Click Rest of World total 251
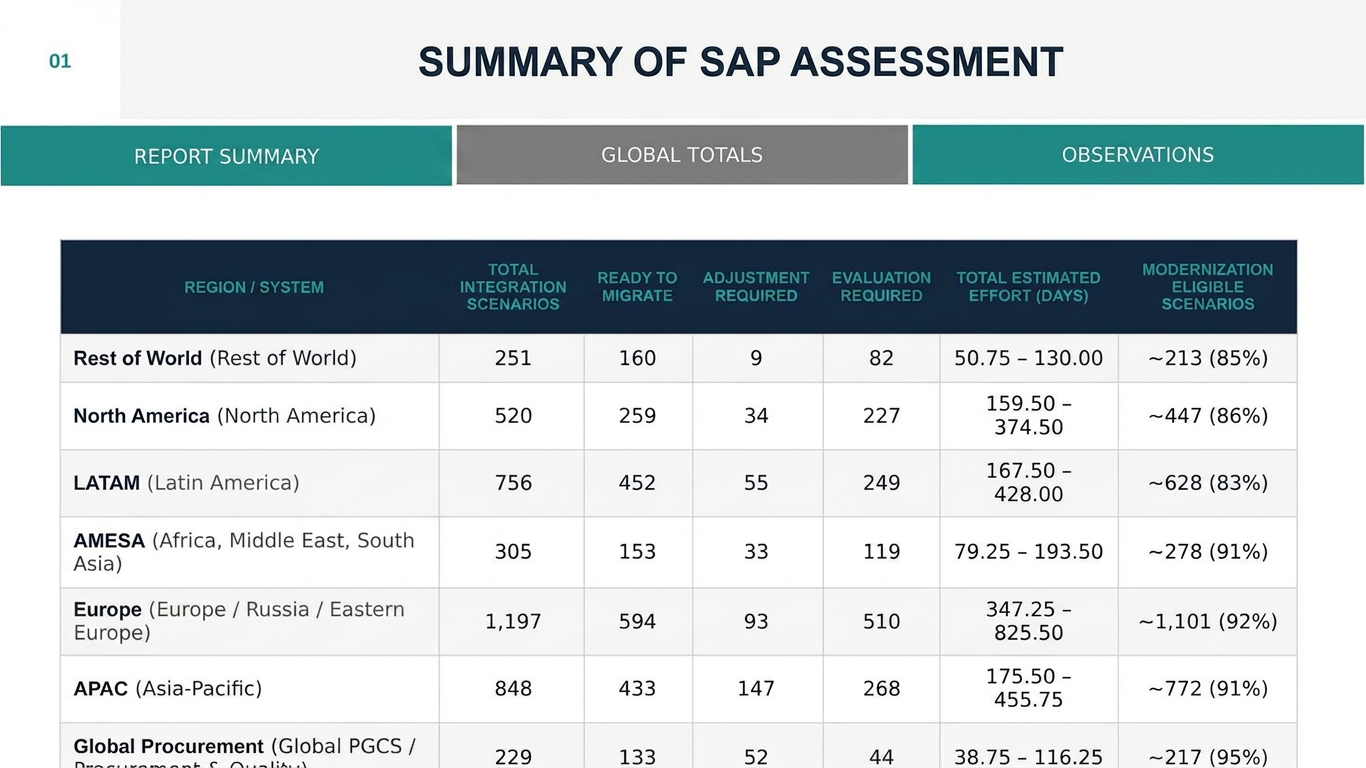The width and height of the screenshot is (1366, 768). point(513,358)
